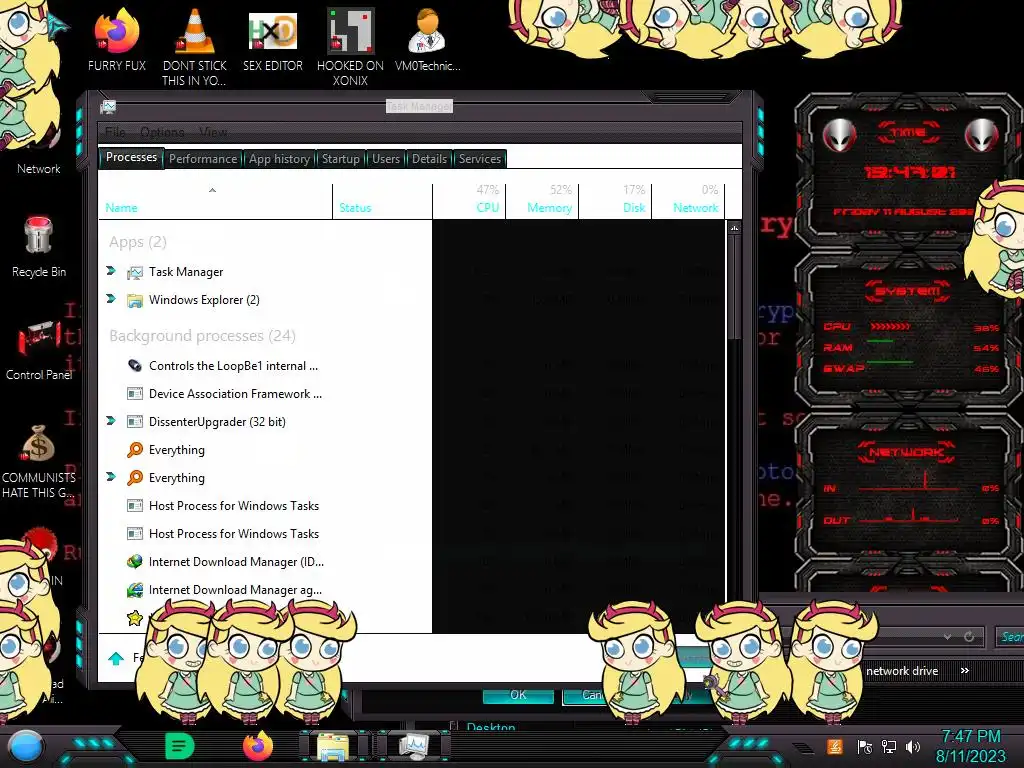Click the volume speaker tray icon
Screen dimensions: 1024x768
pos(913,747)
